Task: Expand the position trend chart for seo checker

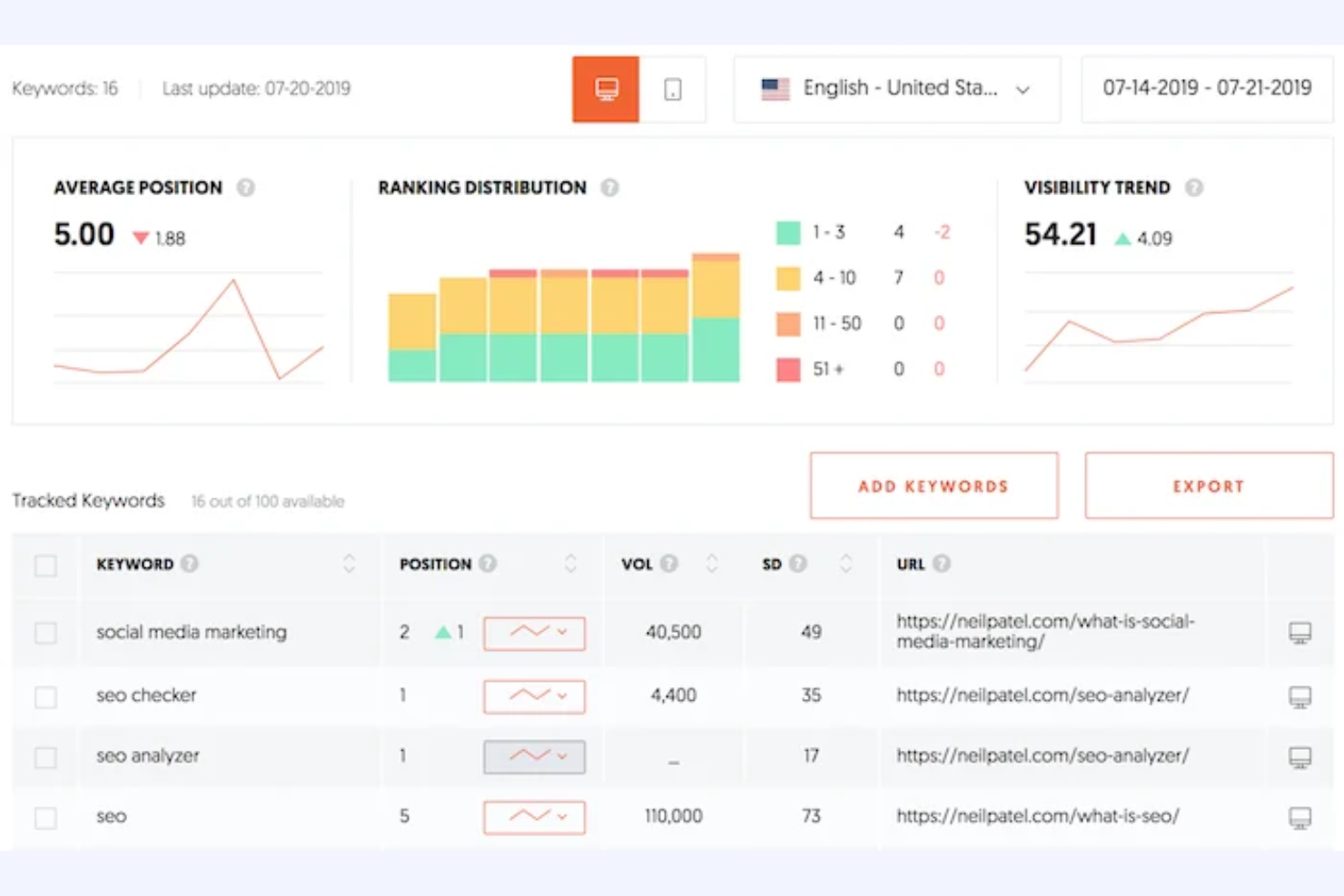Action: tap(534, 696)
